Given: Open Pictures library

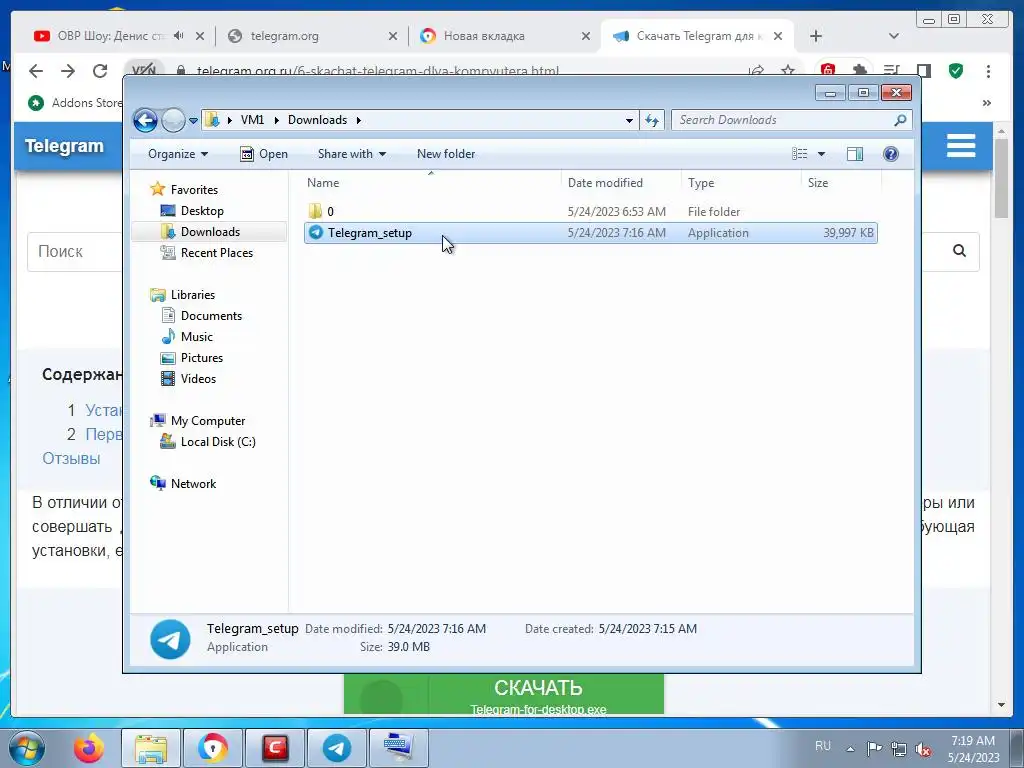Looking at the screenshot, I should point(202,357).
